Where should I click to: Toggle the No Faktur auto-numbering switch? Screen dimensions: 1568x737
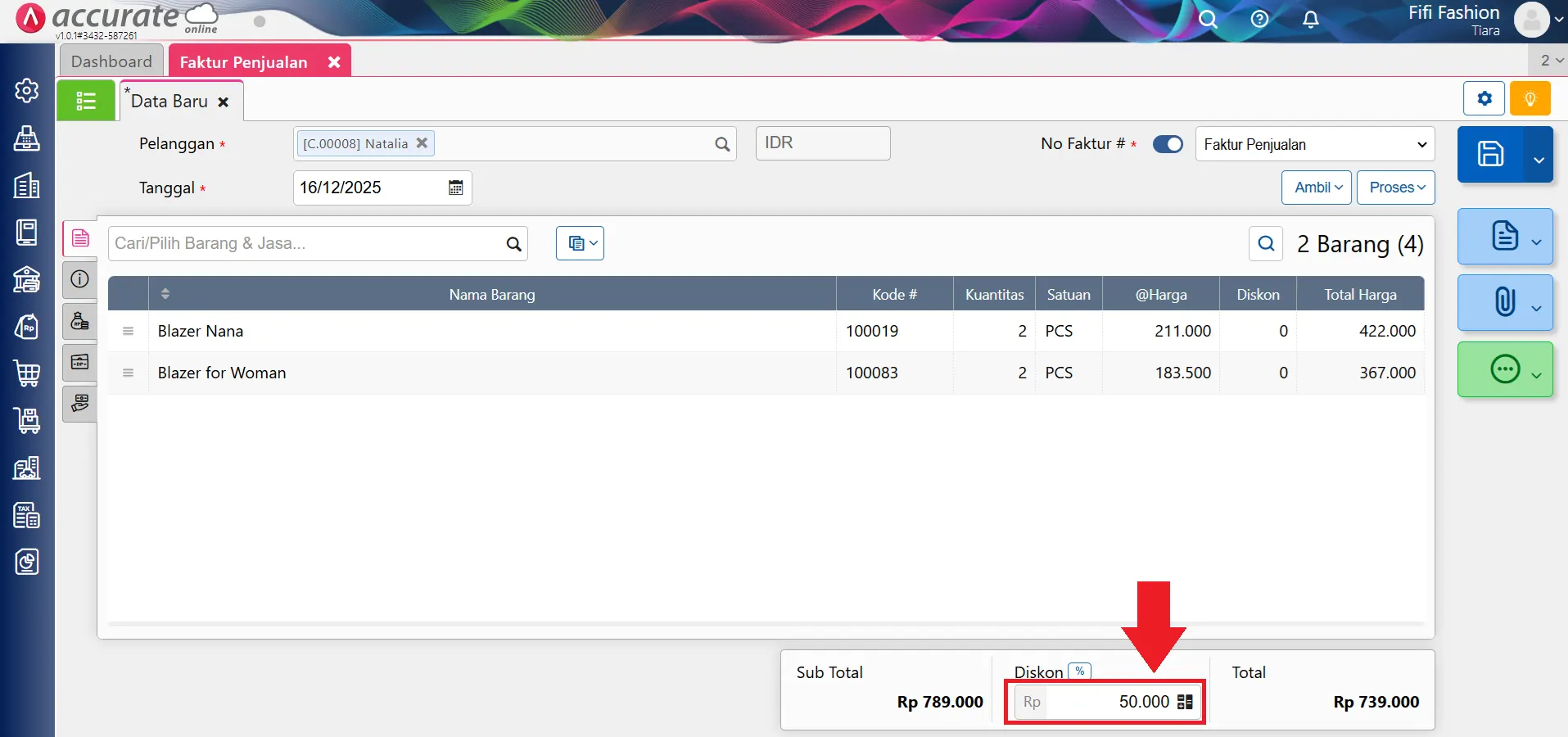[x=1168, y=144]
